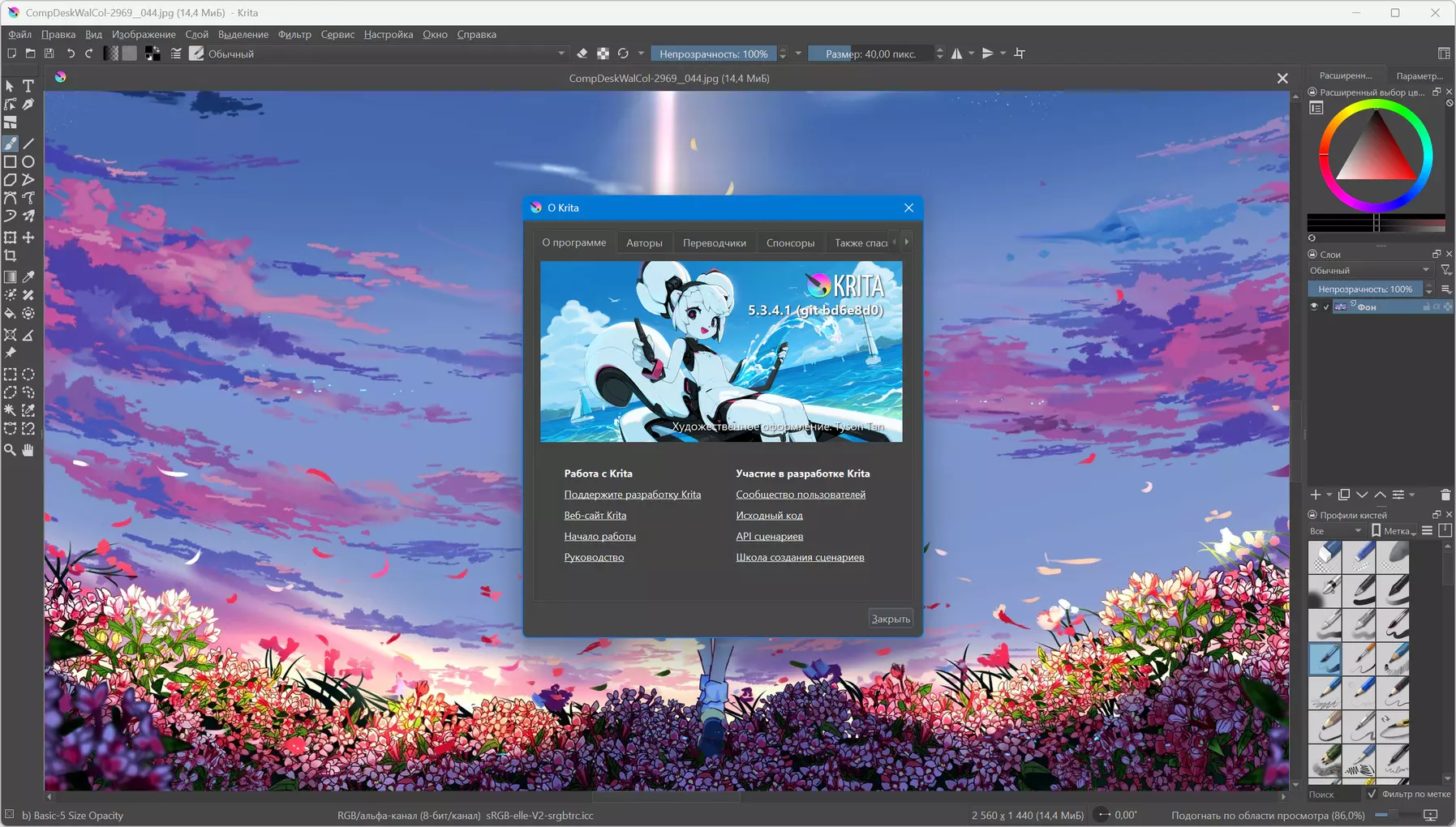Delete layer with trash icon
The width and height of the screenshot is (1456, 827).
pyautogui.click(x=1445, y=495)
